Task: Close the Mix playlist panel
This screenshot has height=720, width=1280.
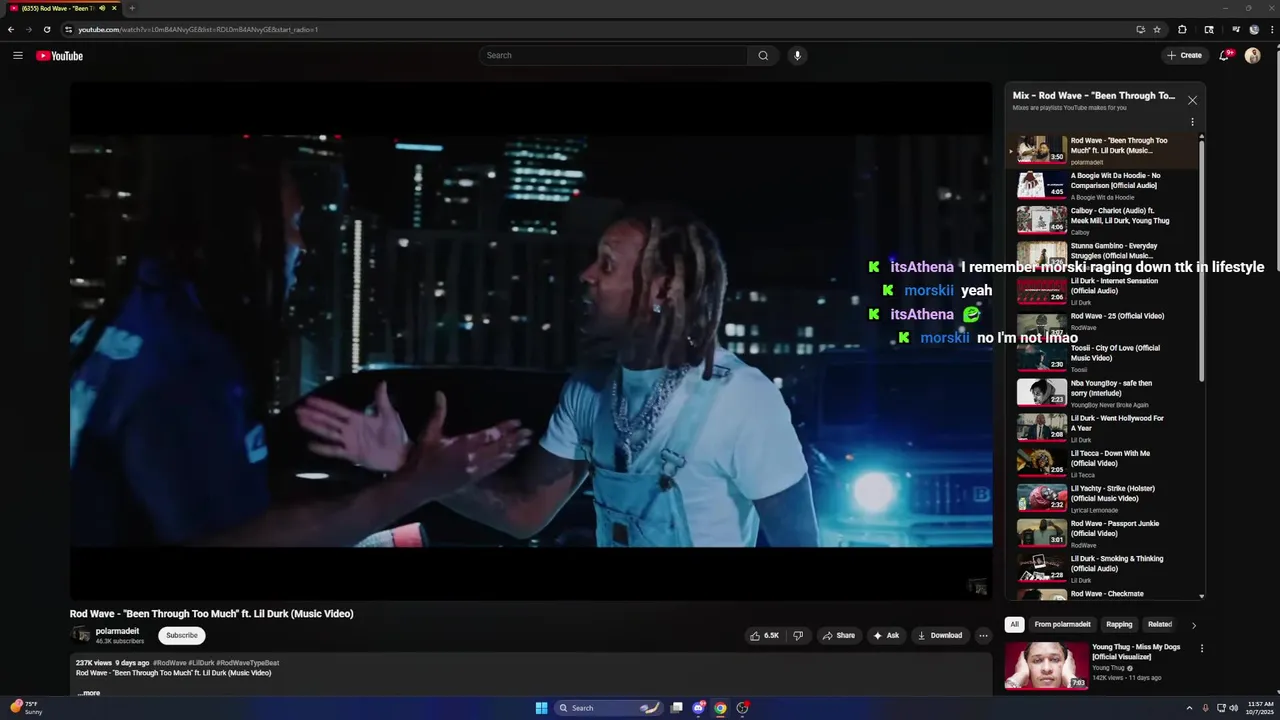Action: 1192,100
